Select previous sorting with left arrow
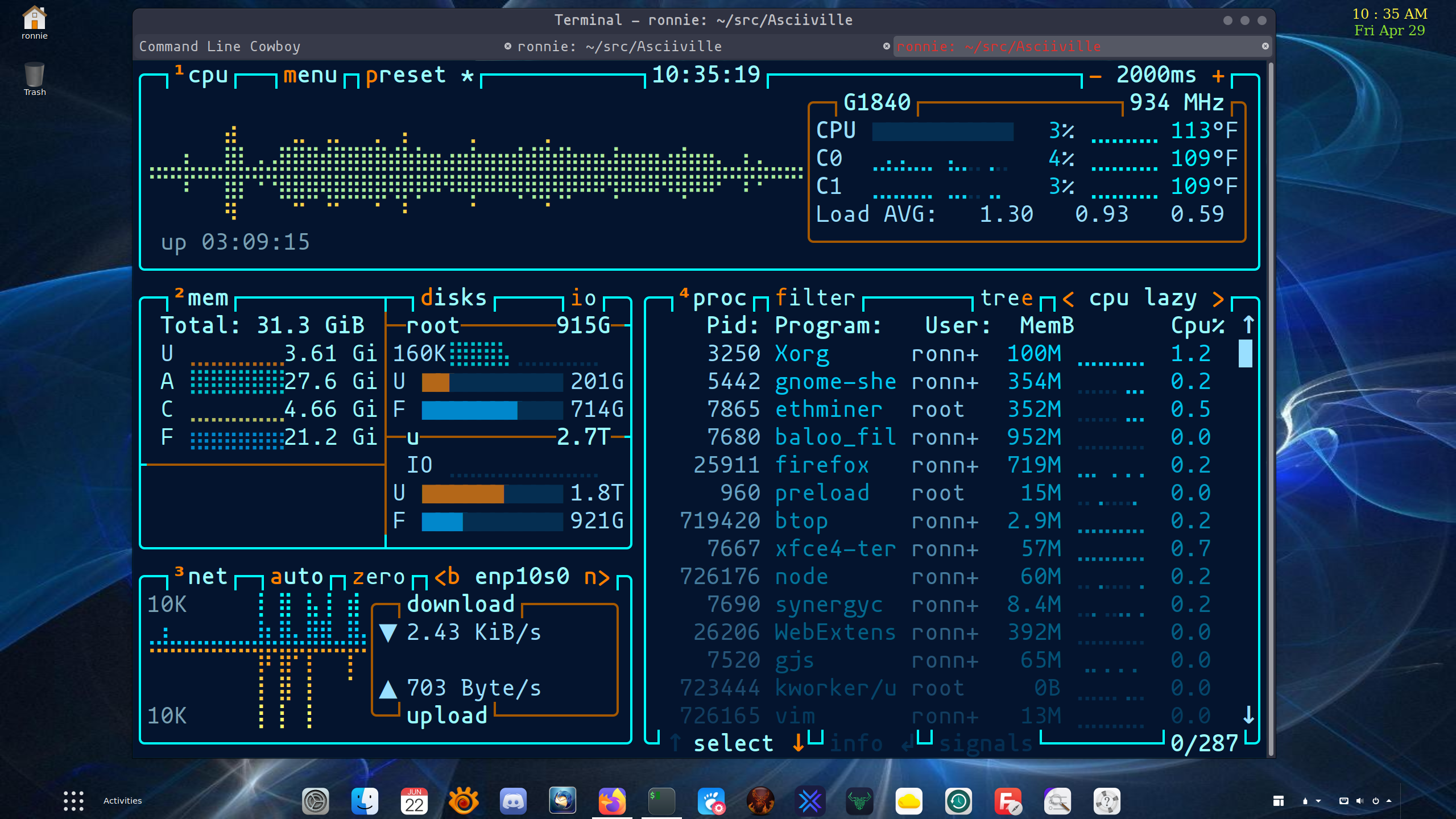1456x819 pixels. 1068,298
